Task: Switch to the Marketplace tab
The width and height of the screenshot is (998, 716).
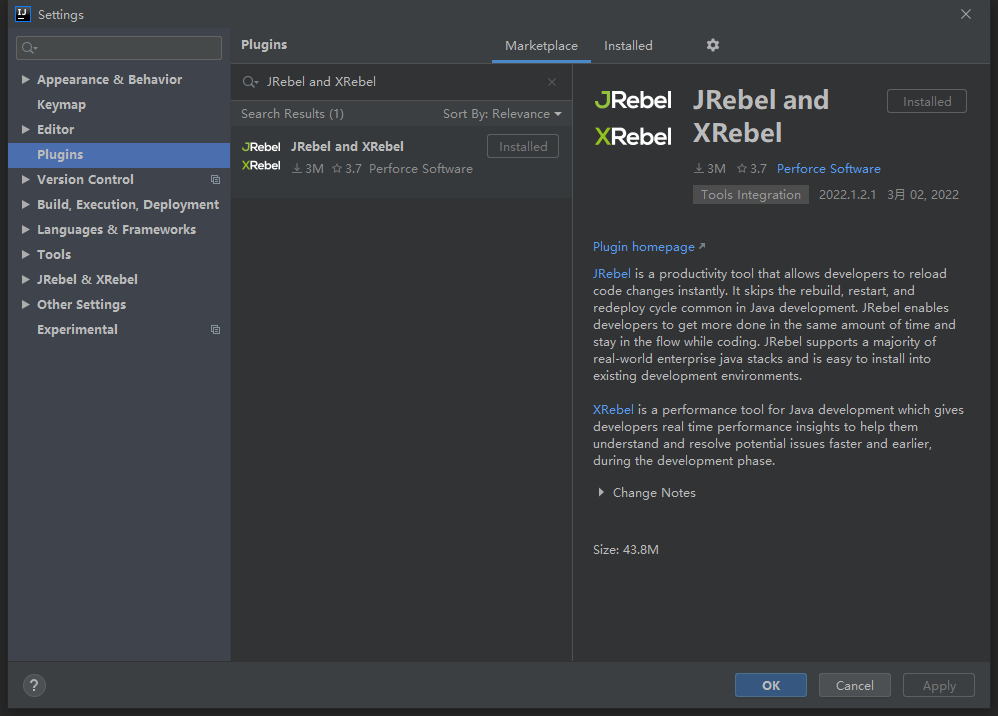Action: (x=541, y=46)
